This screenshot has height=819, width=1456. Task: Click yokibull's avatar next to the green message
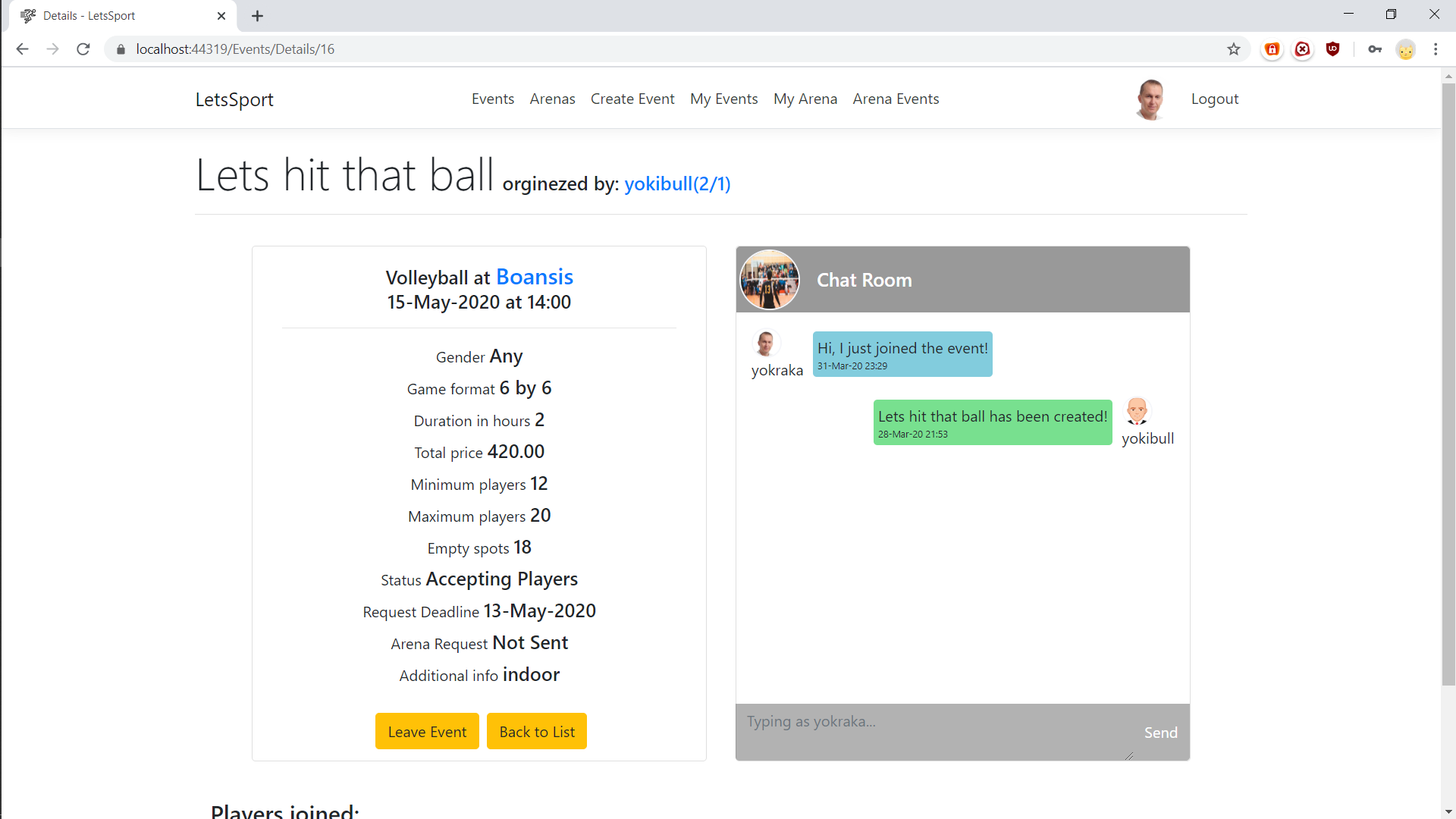1137,410
